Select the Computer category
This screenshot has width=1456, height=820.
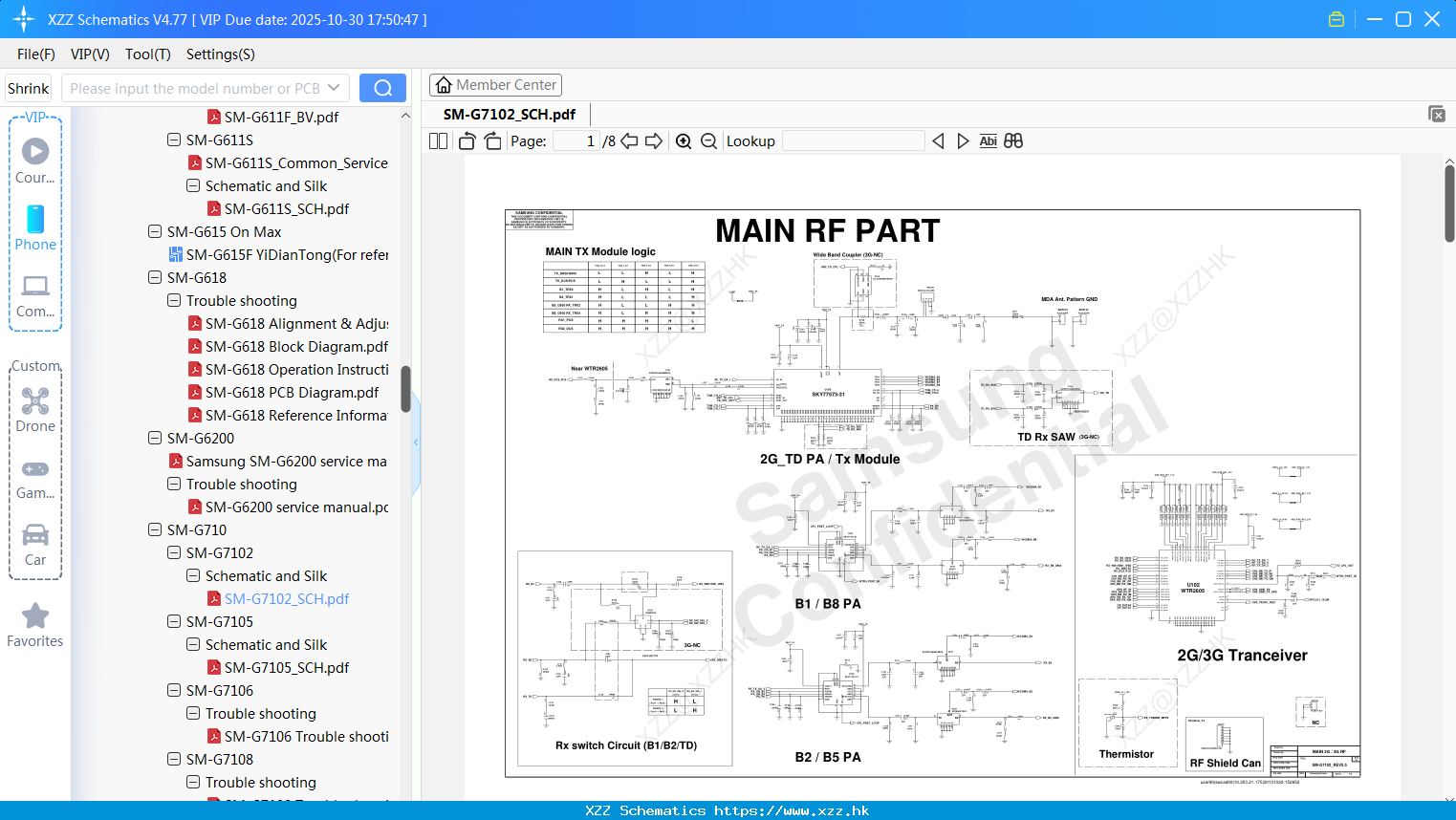[35, 295]
